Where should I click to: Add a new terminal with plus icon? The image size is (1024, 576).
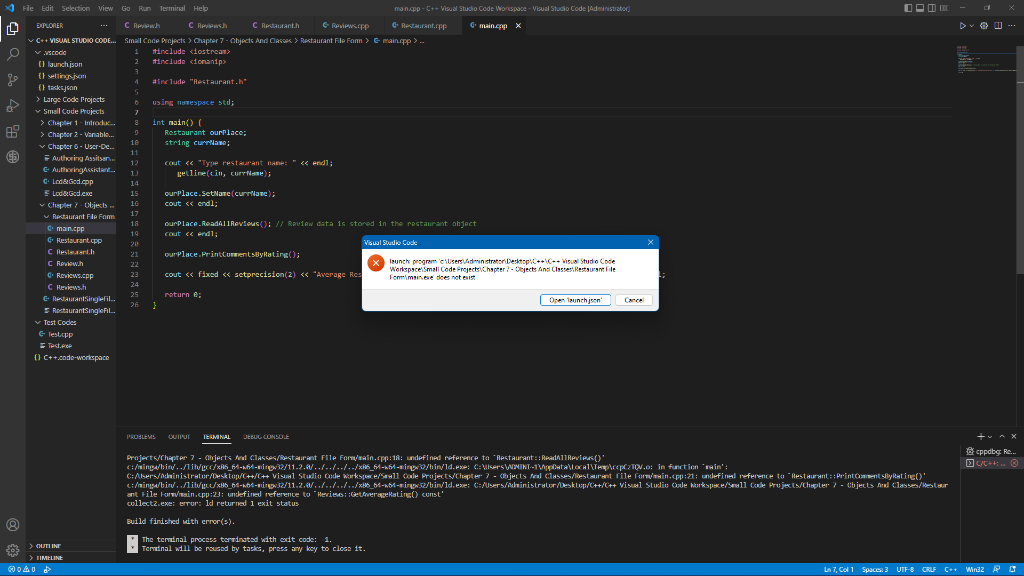point(980,436)
